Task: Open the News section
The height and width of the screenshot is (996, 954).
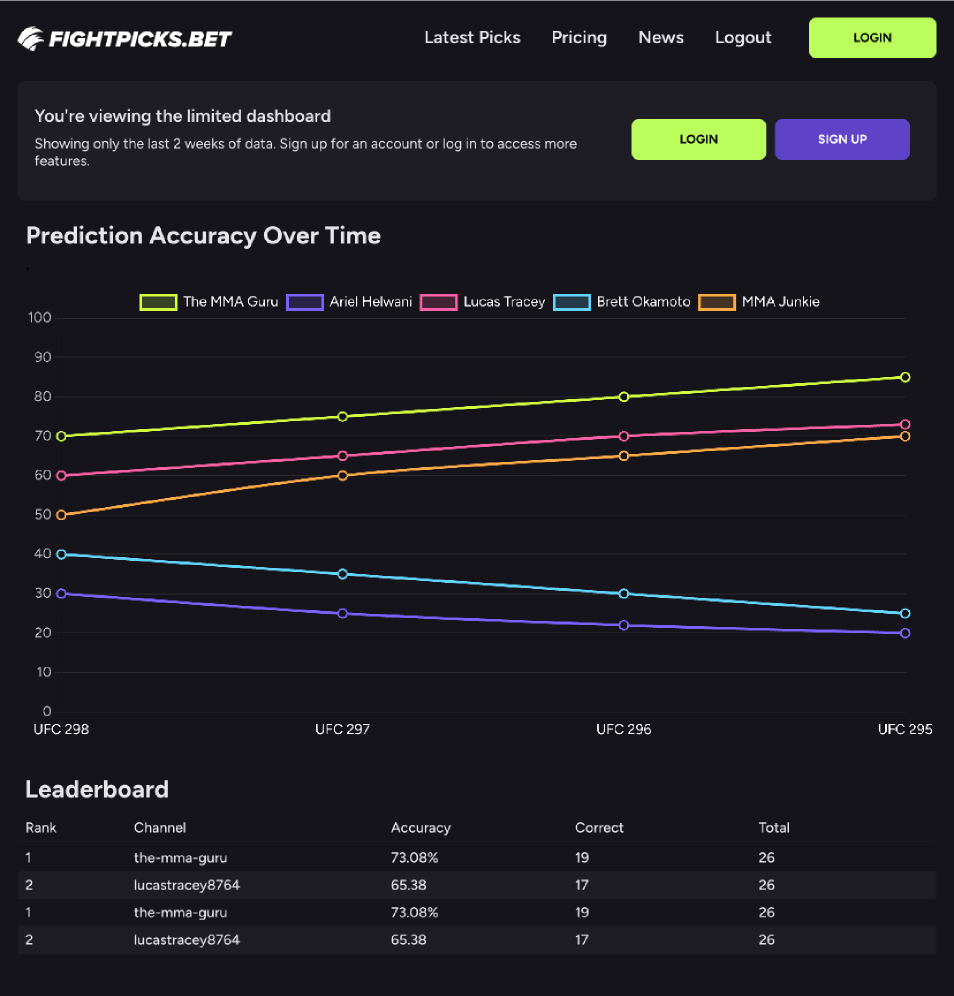Action: tap(661, 37)
